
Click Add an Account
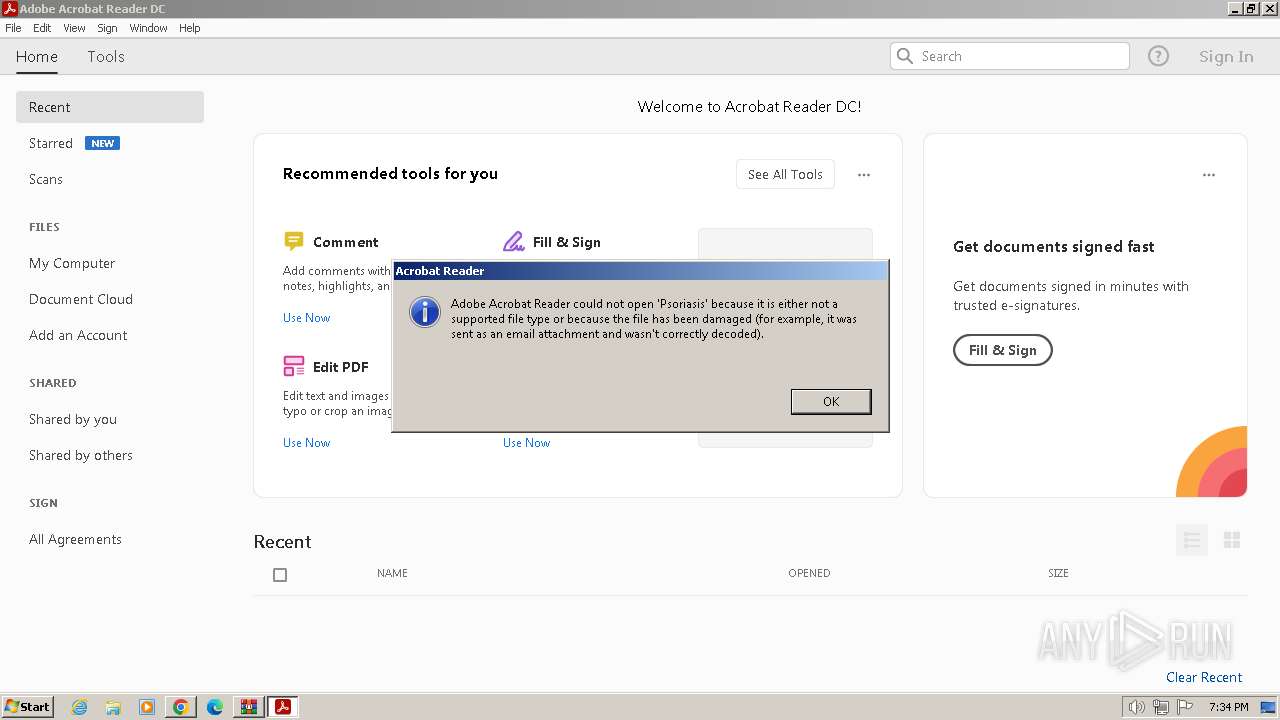tap(78, 335)
